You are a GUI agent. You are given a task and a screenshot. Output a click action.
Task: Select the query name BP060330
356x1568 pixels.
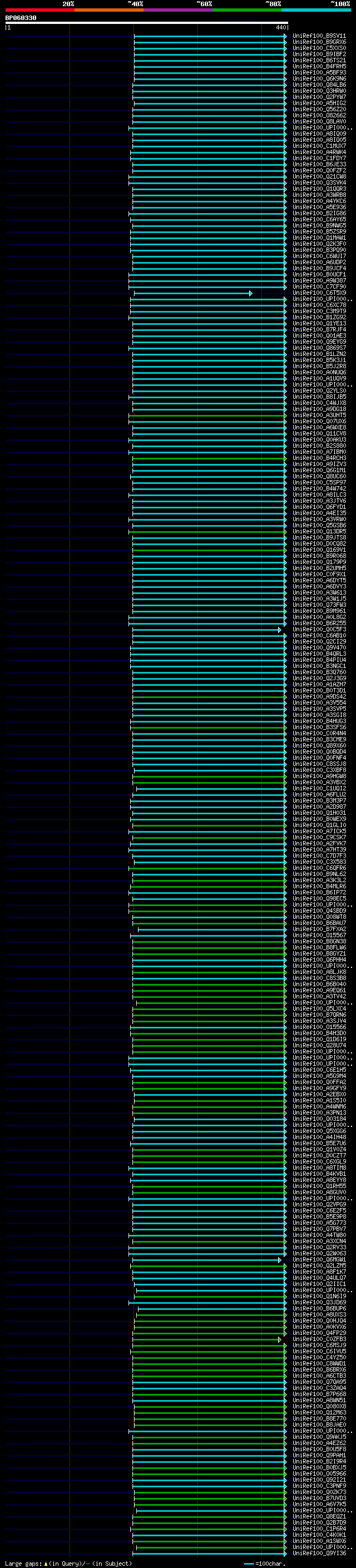click(21, 18)
